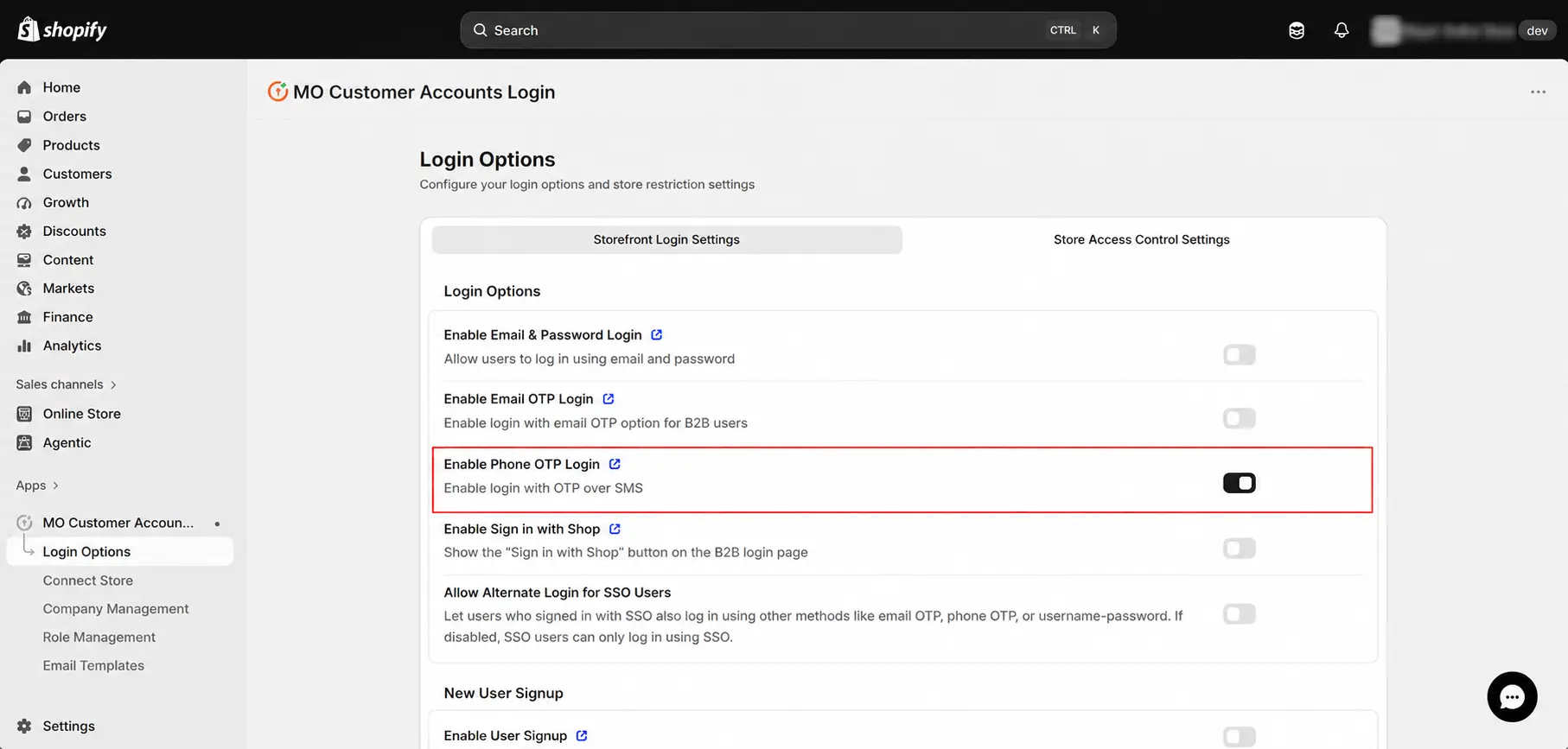1568x749 pixels.
Task: Click the Products tag icon
Action: [x=24, y=145]
